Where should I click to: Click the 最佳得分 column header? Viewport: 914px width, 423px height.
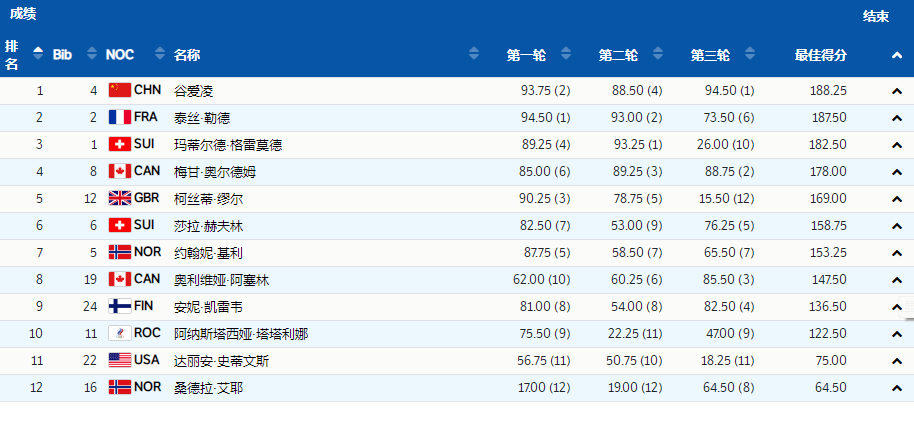(821, 55)
